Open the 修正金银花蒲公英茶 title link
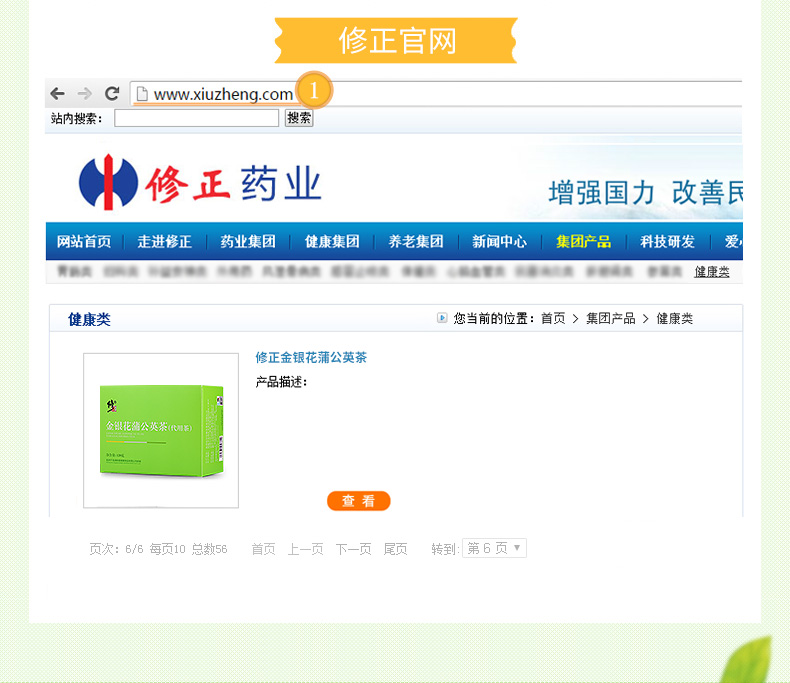Viewport: 790px width, 683px height. pos(311,358)
